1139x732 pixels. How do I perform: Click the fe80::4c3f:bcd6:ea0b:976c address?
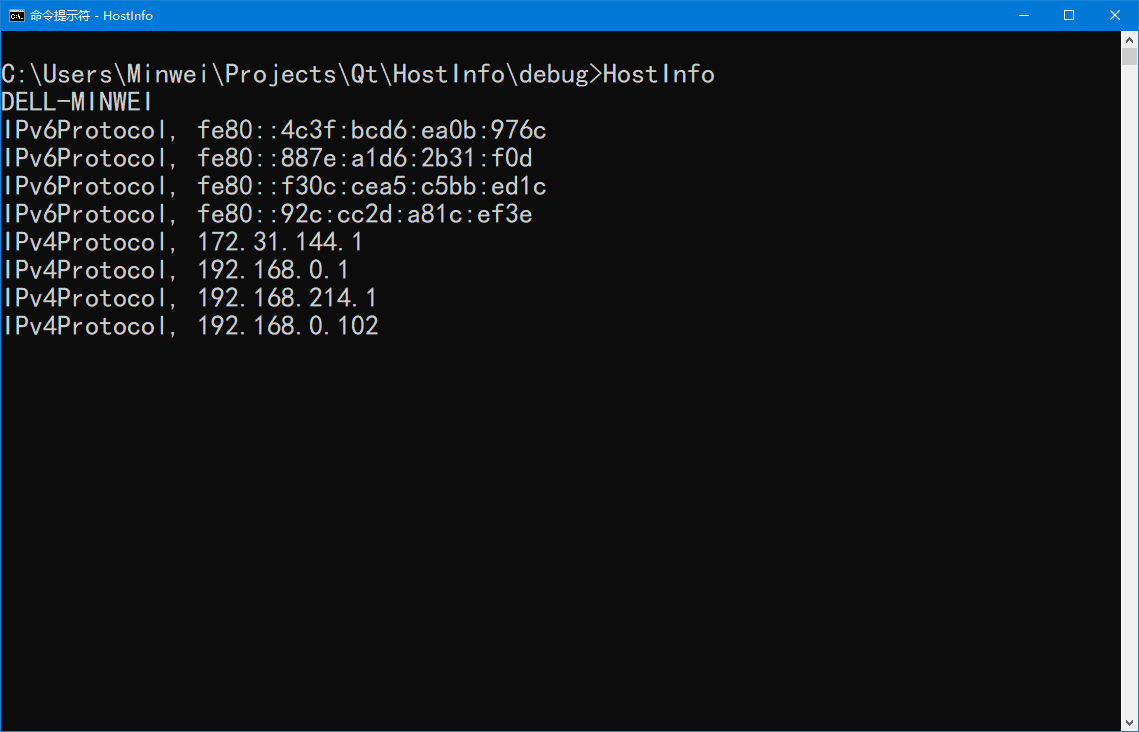(x=372, y=131)
